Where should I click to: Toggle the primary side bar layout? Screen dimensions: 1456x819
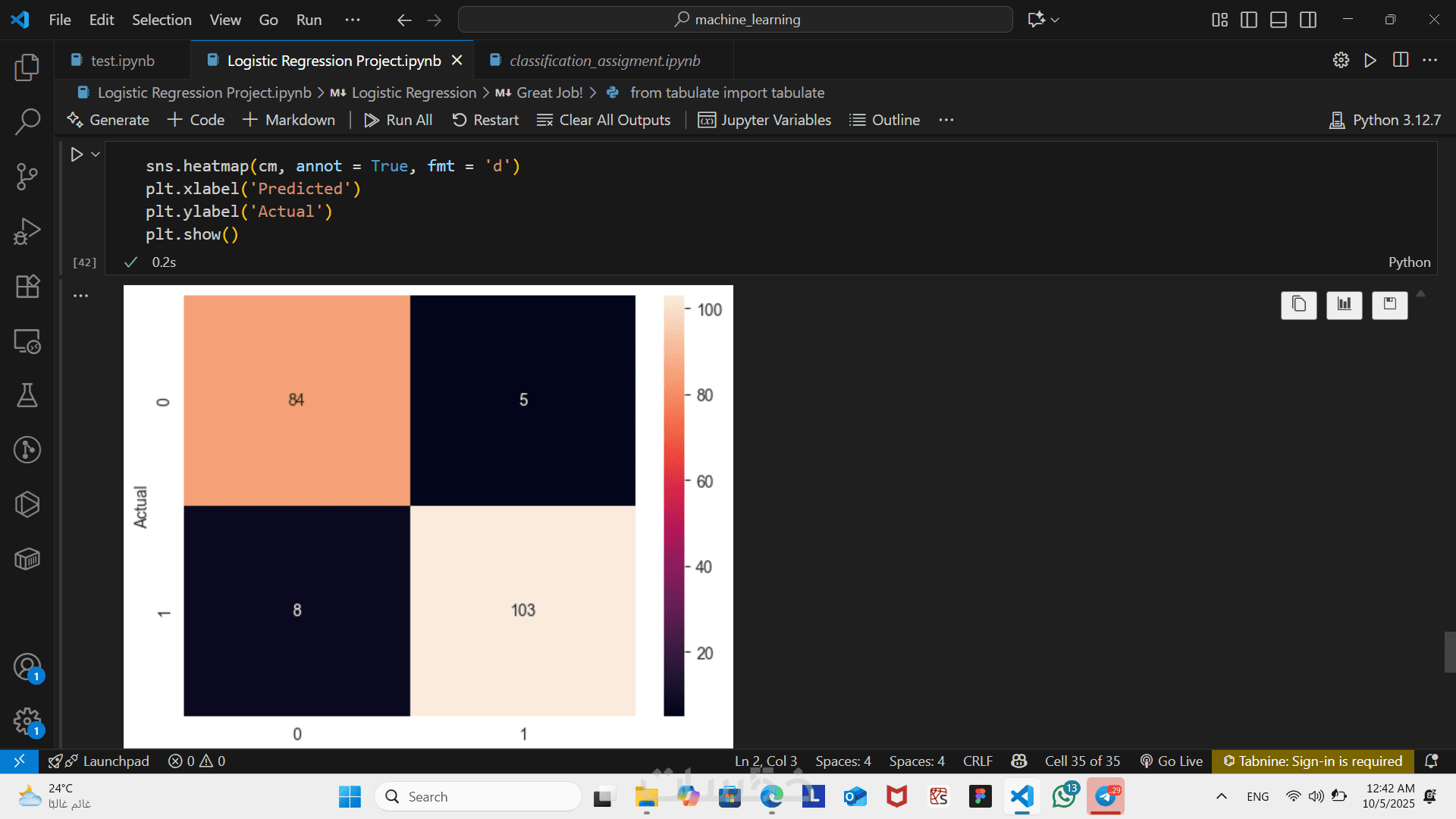pyautogui.click(x=1248, y=20)
